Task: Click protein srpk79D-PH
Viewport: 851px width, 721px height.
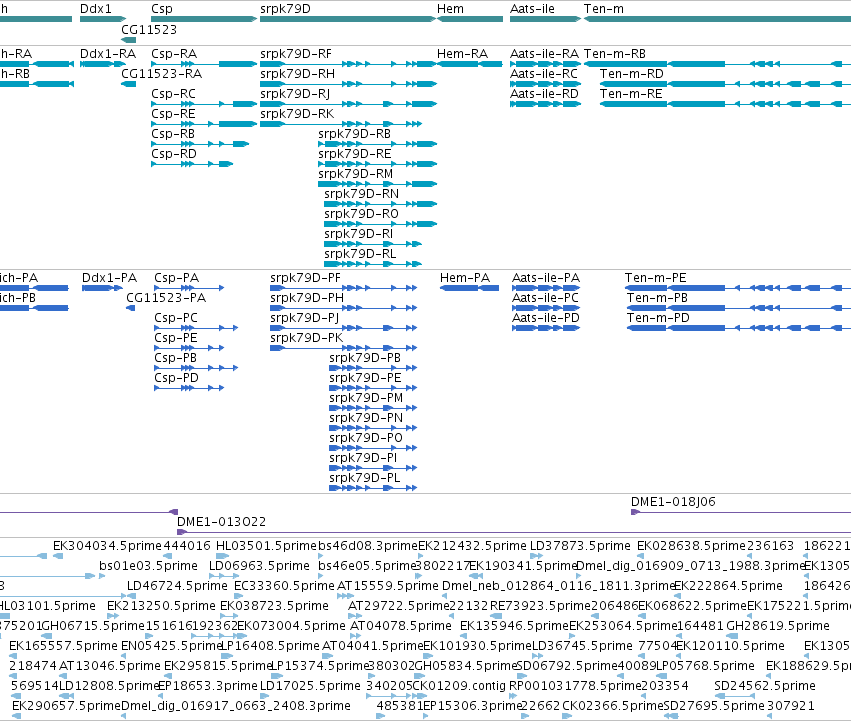Action: 344,308
